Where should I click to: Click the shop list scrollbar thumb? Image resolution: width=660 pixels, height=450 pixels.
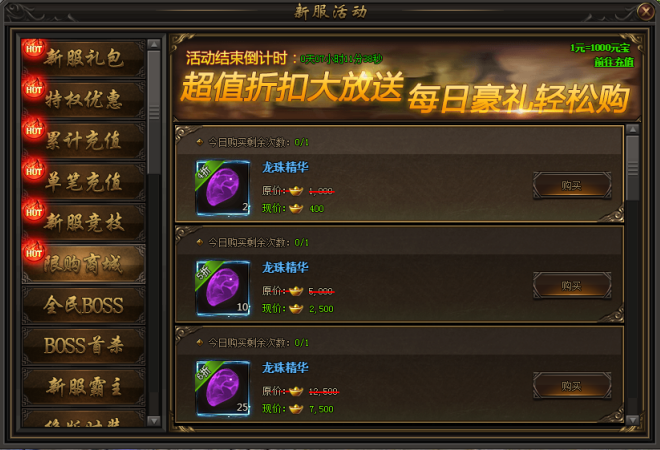point(633,168)
